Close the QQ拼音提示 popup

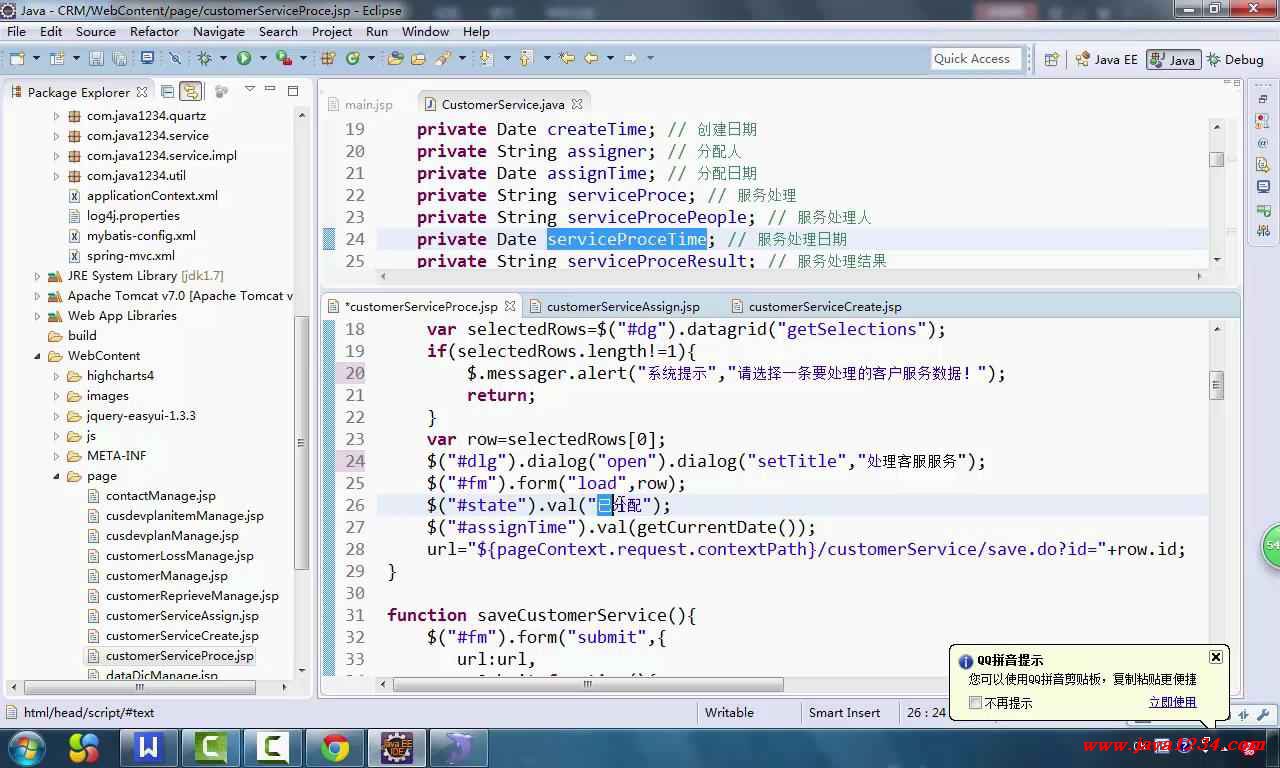tap(1215, 657)
